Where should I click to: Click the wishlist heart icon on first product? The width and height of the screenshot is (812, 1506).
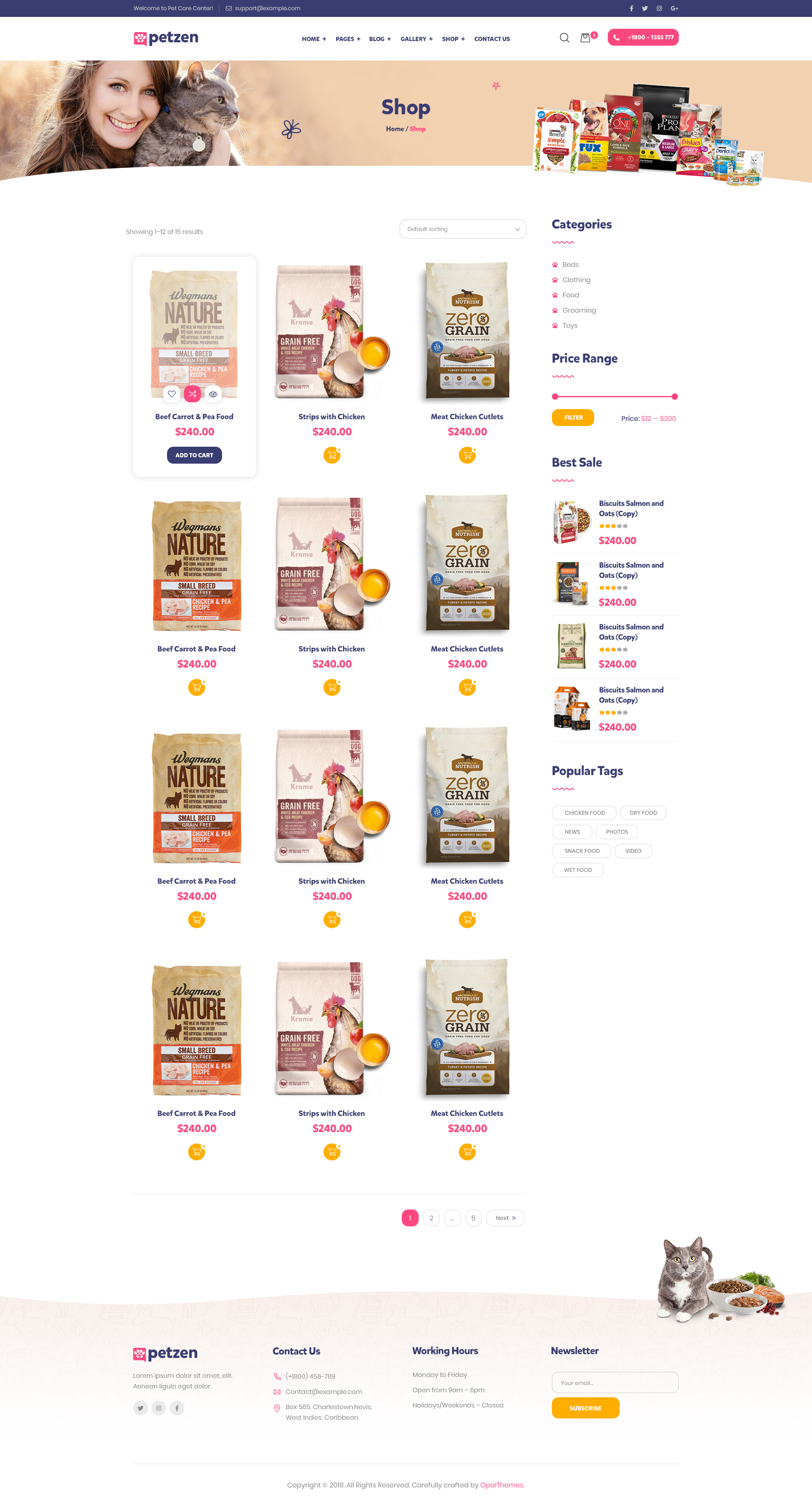171,394
